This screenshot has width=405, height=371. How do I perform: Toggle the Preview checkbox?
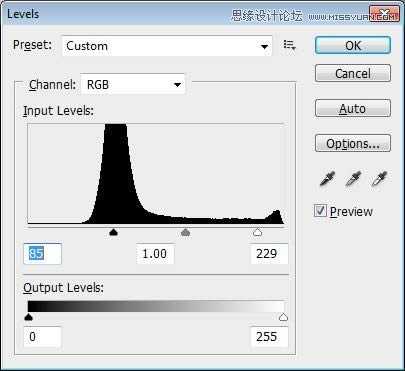[320, 211]
